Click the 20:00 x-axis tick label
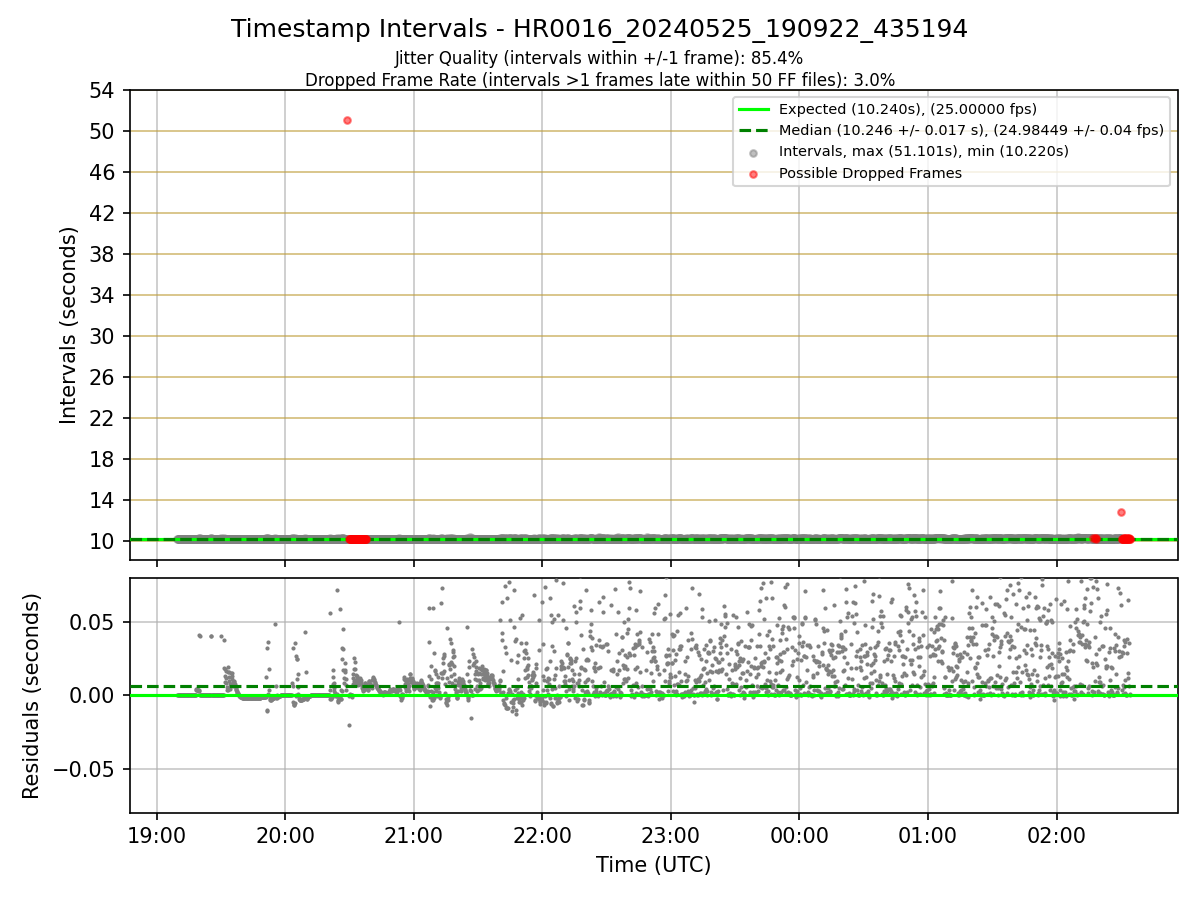The width and height of the screenshot is (1200, 900). (x=285, y=834)
